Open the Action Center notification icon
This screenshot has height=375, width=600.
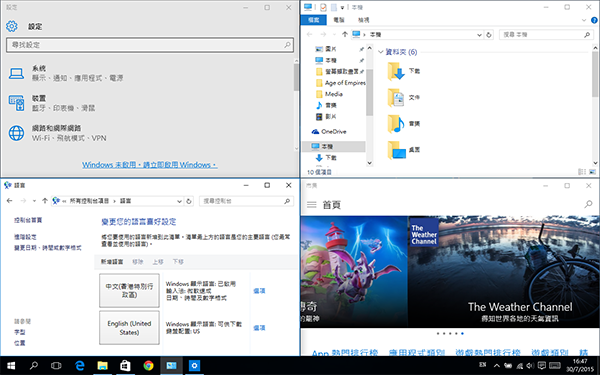(541, 365)
